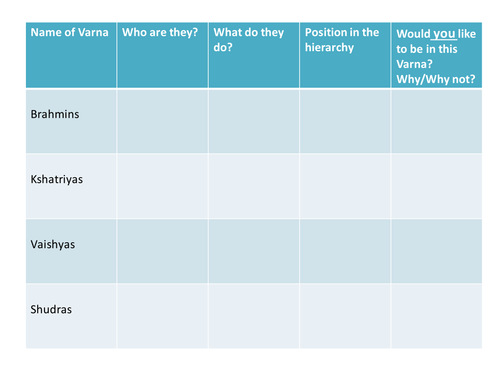
Task: Click the underlined word 'you' in header
Action: [x=444, y=34]
